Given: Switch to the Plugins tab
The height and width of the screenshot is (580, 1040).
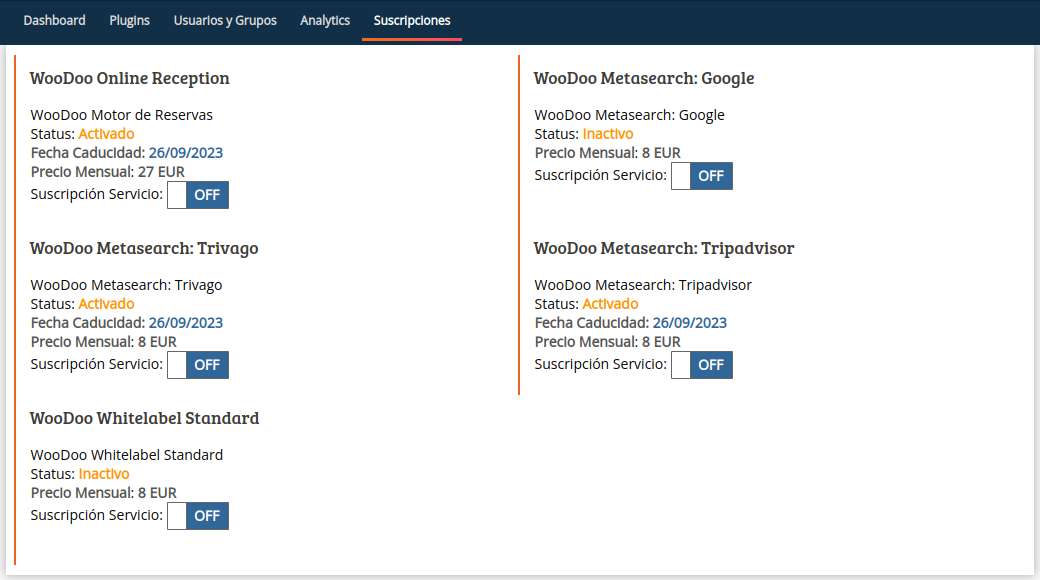Looking at the screenshot, I should tap(129, 21).
